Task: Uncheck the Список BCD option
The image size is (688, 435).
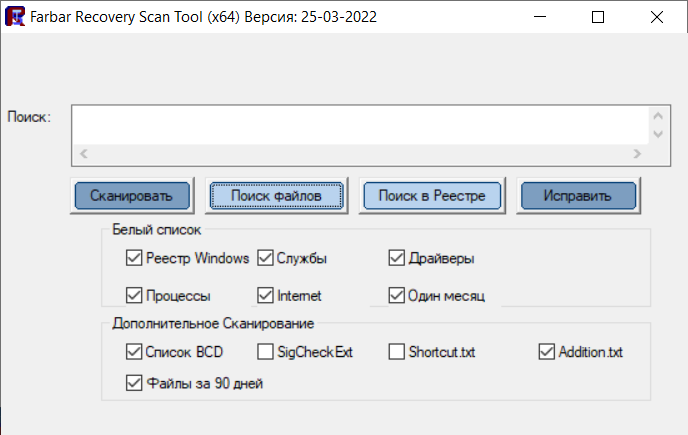Action: (134, 352)
